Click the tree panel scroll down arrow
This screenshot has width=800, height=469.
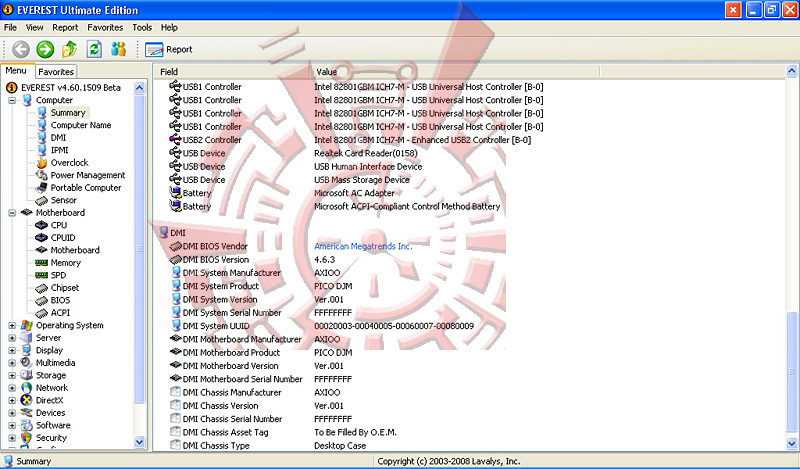[139, 442]
